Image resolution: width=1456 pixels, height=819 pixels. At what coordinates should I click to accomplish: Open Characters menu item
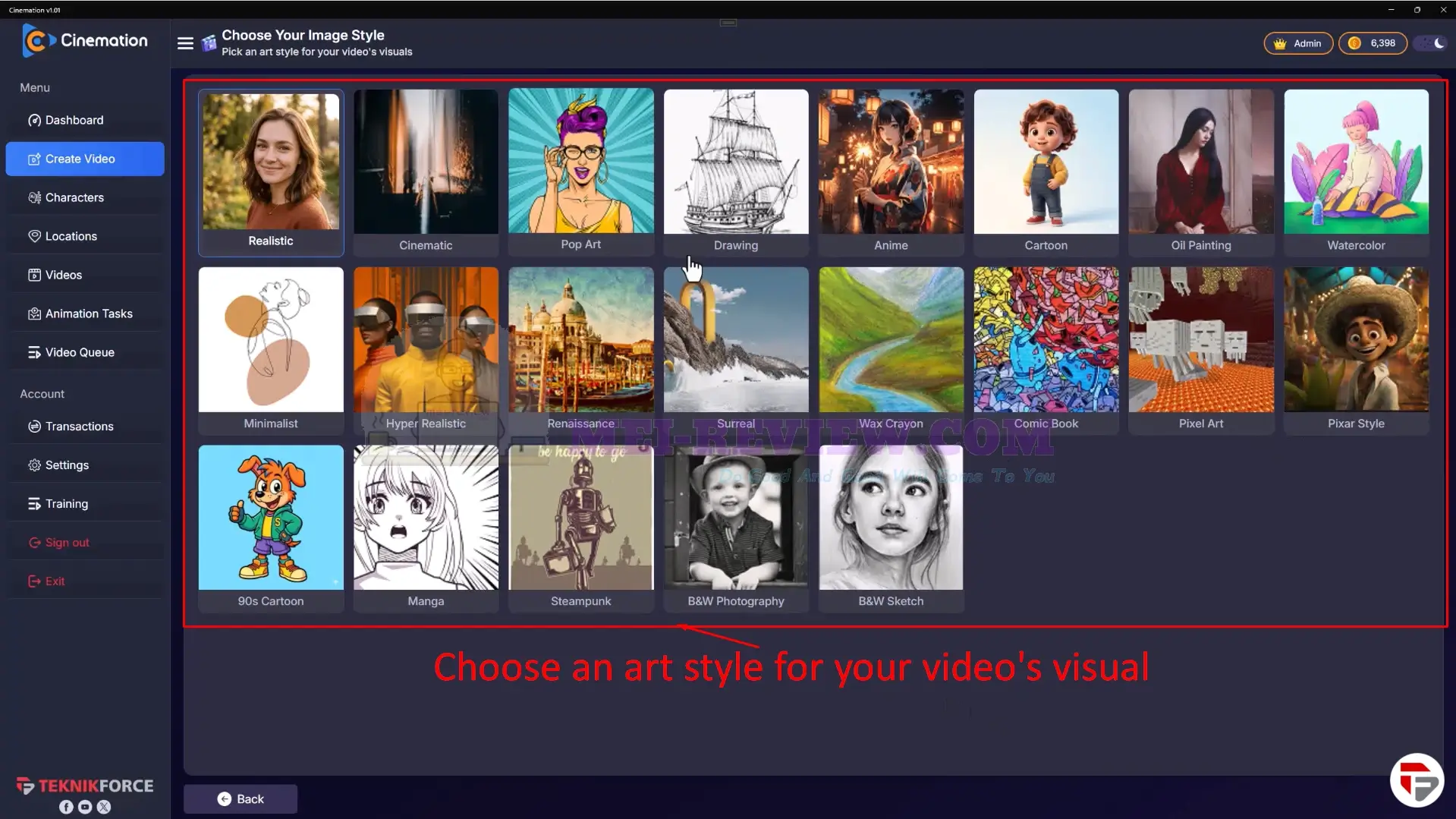point(85,197)
